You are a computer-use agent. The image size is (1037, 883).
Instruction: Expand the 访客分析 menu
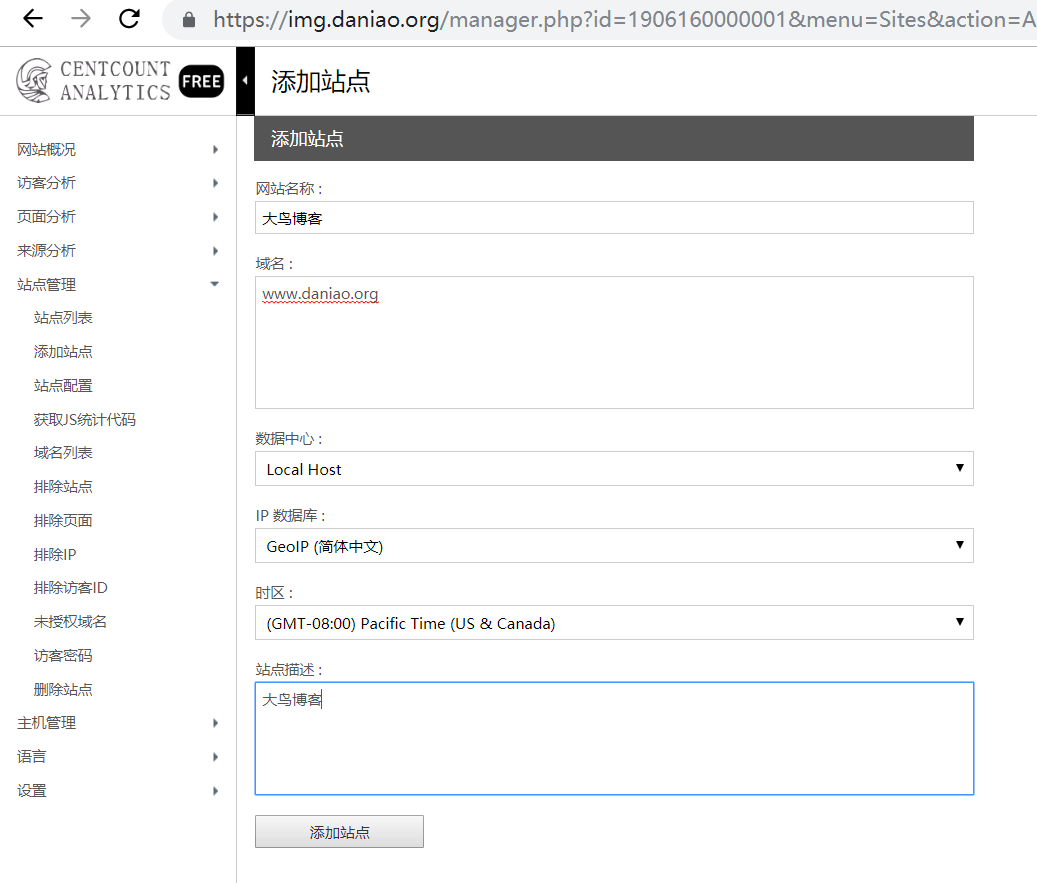pyautogui.click(x=118, y=183)
